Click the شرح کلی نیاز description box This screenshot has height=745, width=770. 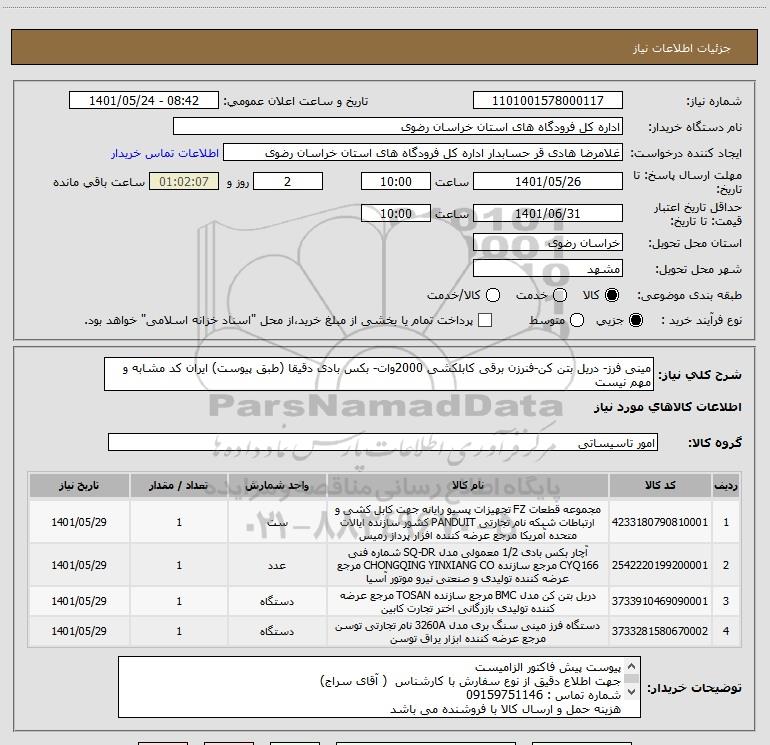[x=379, y=375]
